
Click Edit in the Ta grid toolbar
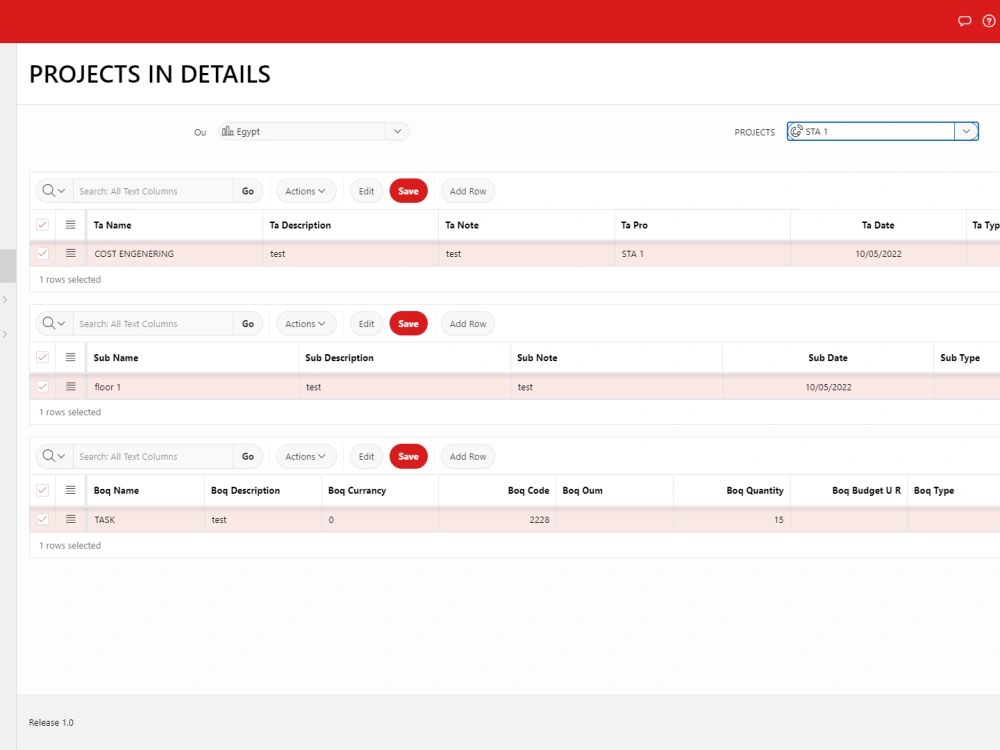[x=366, y=191]
